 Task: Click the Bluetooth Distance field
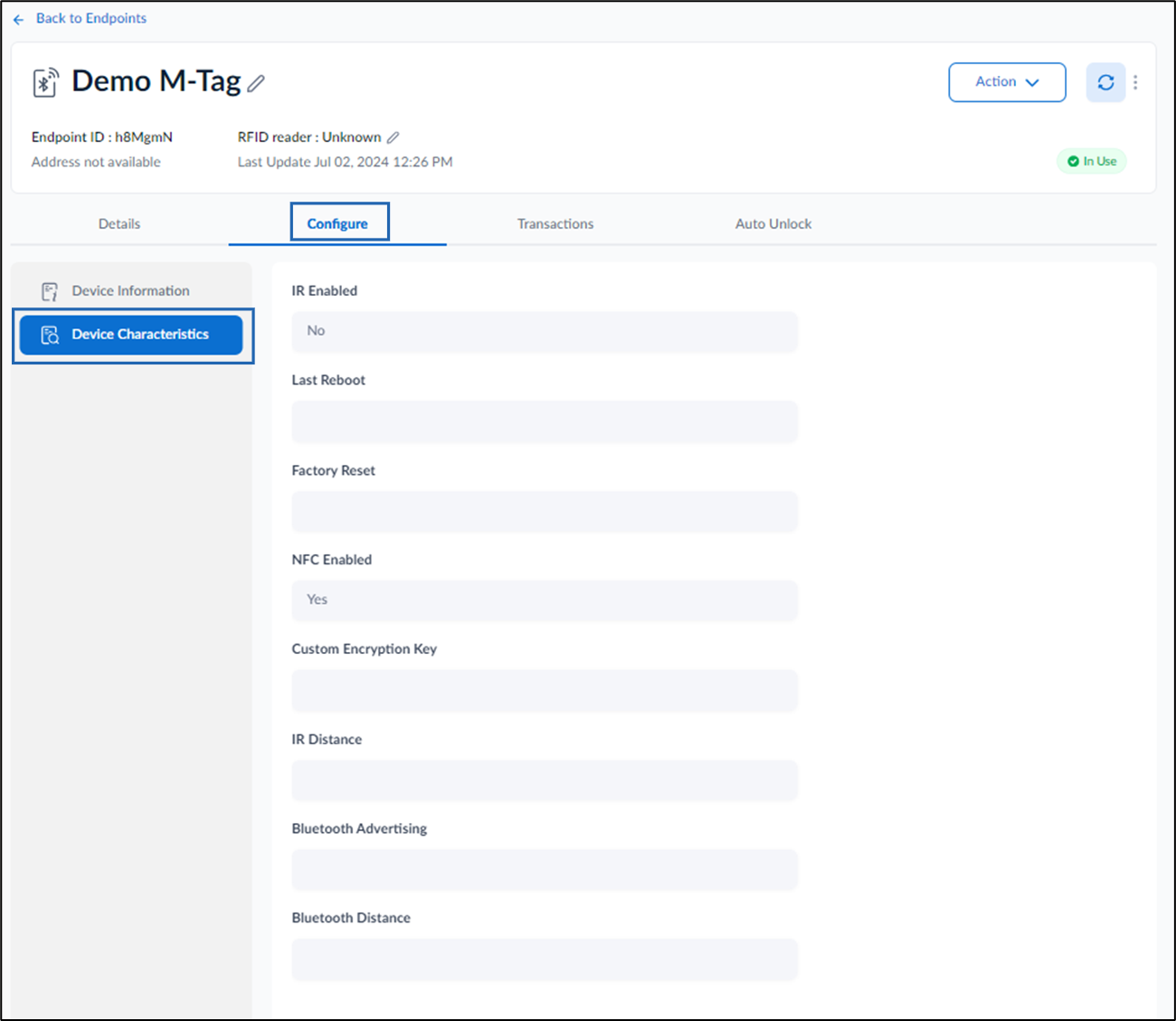pos(545,959)
